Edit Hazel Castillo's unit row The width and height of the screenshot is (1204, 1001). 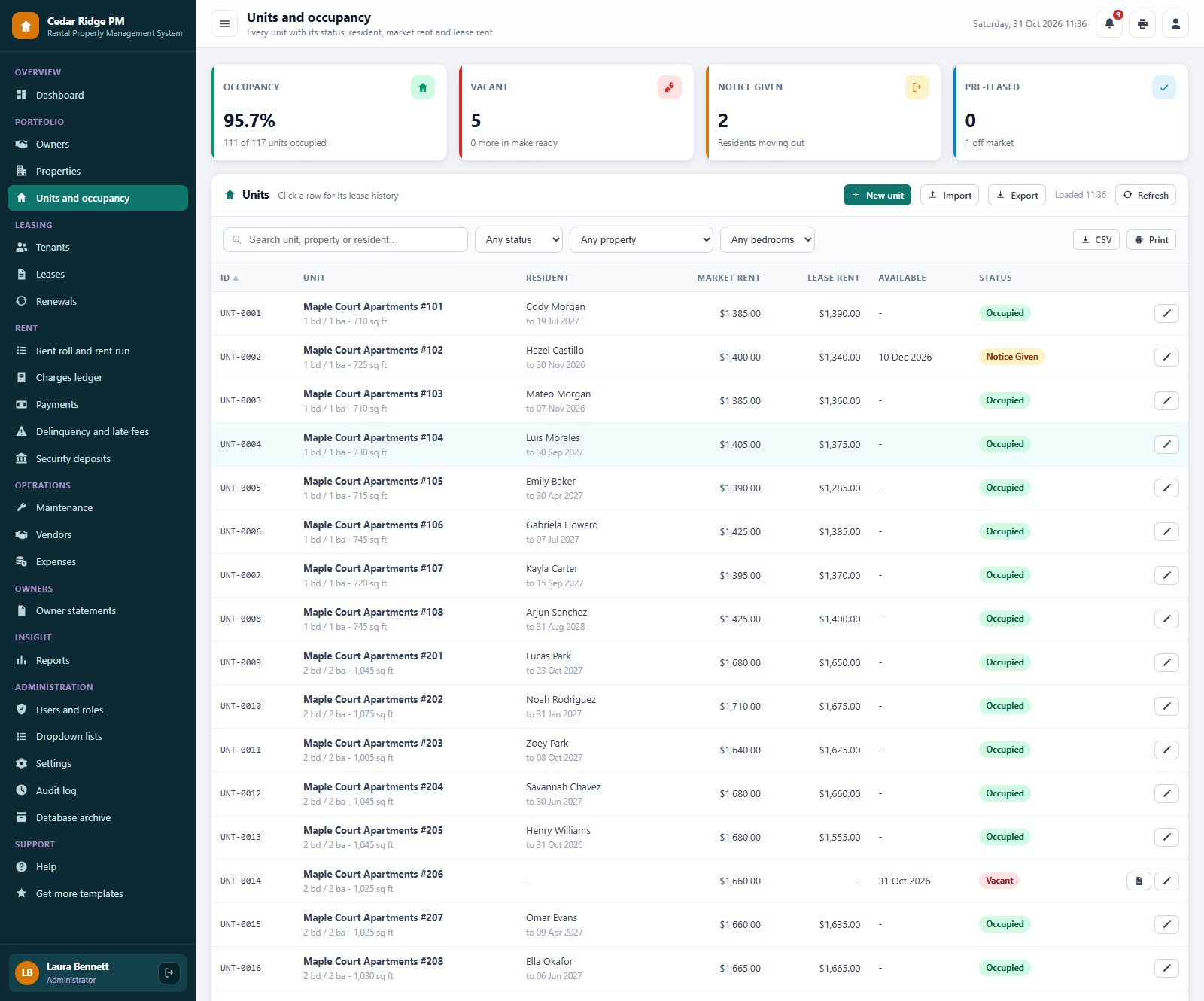point(1166,357)
